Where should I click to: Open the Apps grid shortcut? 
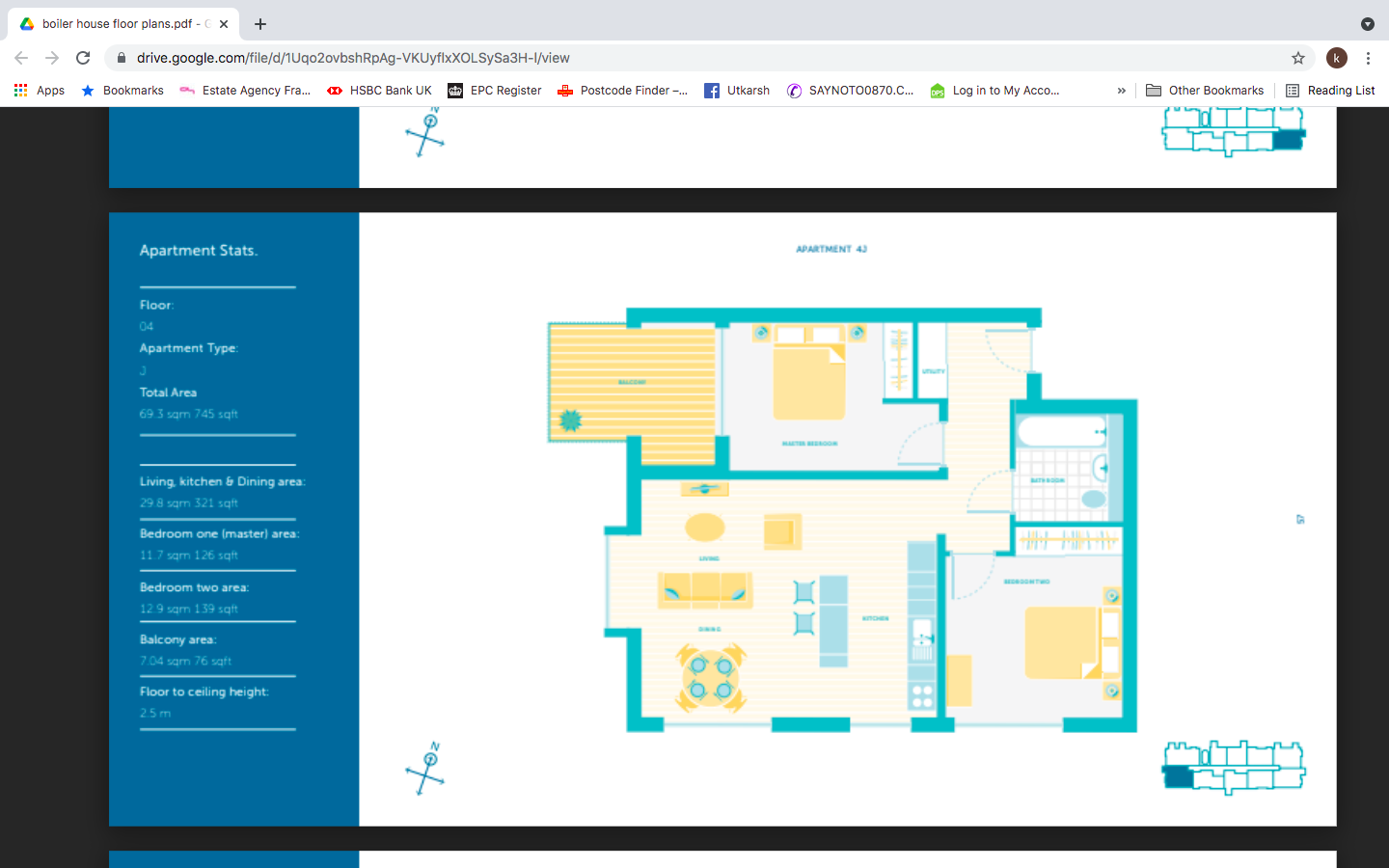39,91
